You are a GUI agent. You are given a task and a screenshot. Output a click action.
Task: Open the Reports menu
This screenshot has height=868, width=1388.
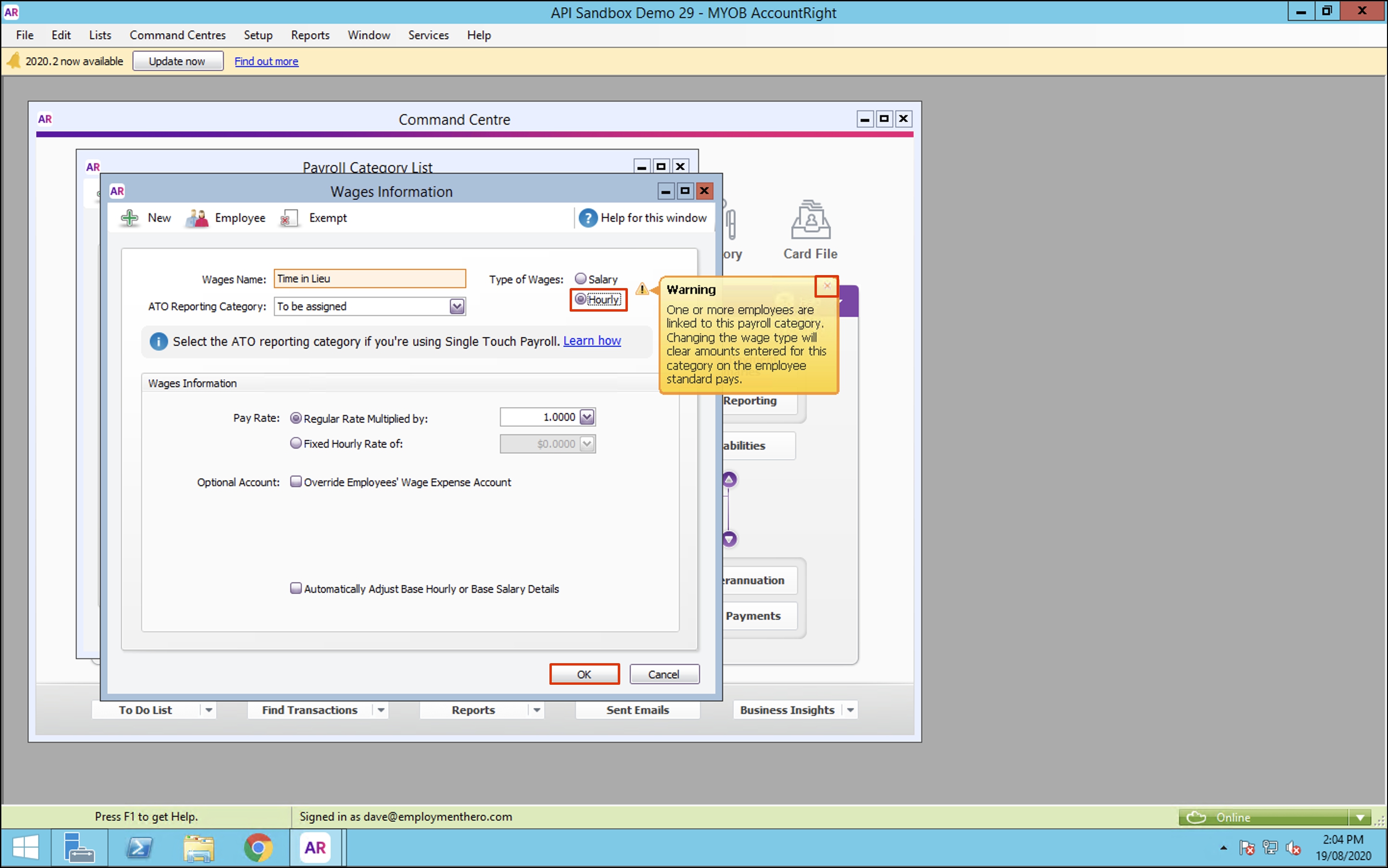pos(309,35)
